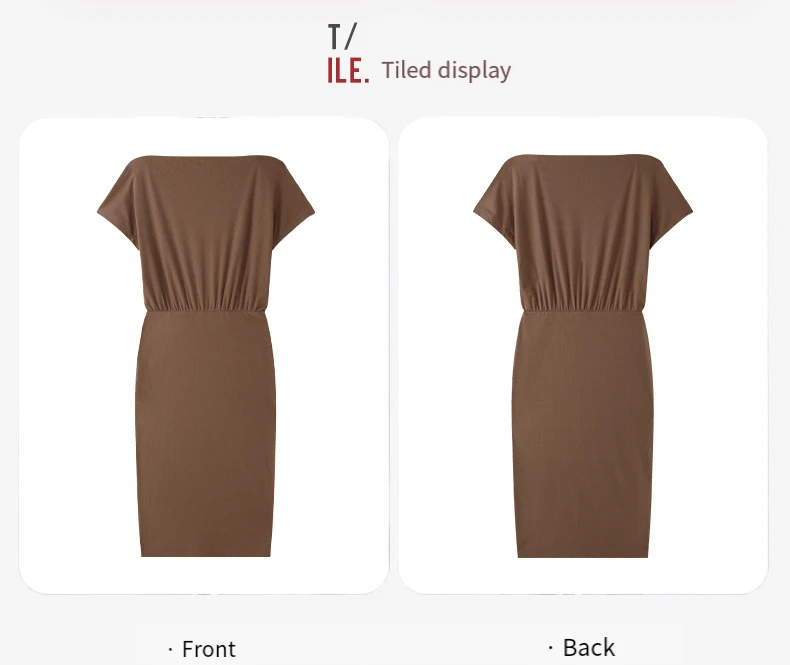
Task: Click the neckline of the front dress
Action: pos(206,158)
